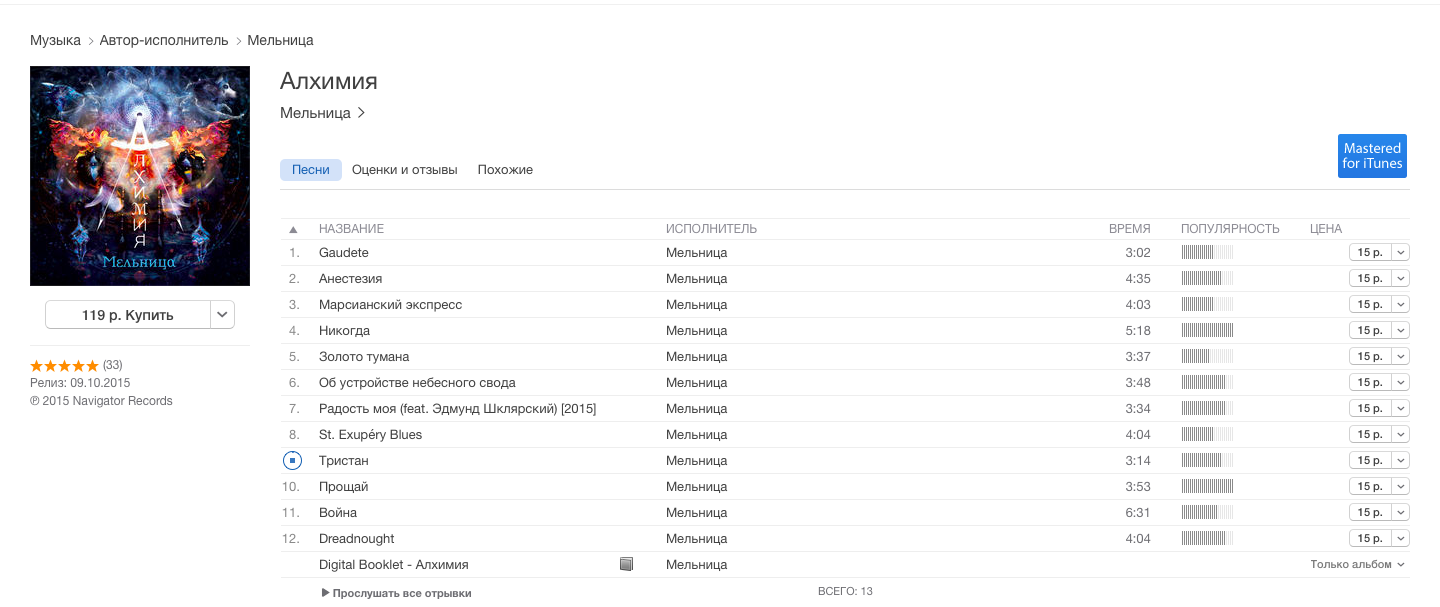Click the Mastered for iTunes badge
This screenshot has width=1440, height=607.
(x=1372, y=156)
